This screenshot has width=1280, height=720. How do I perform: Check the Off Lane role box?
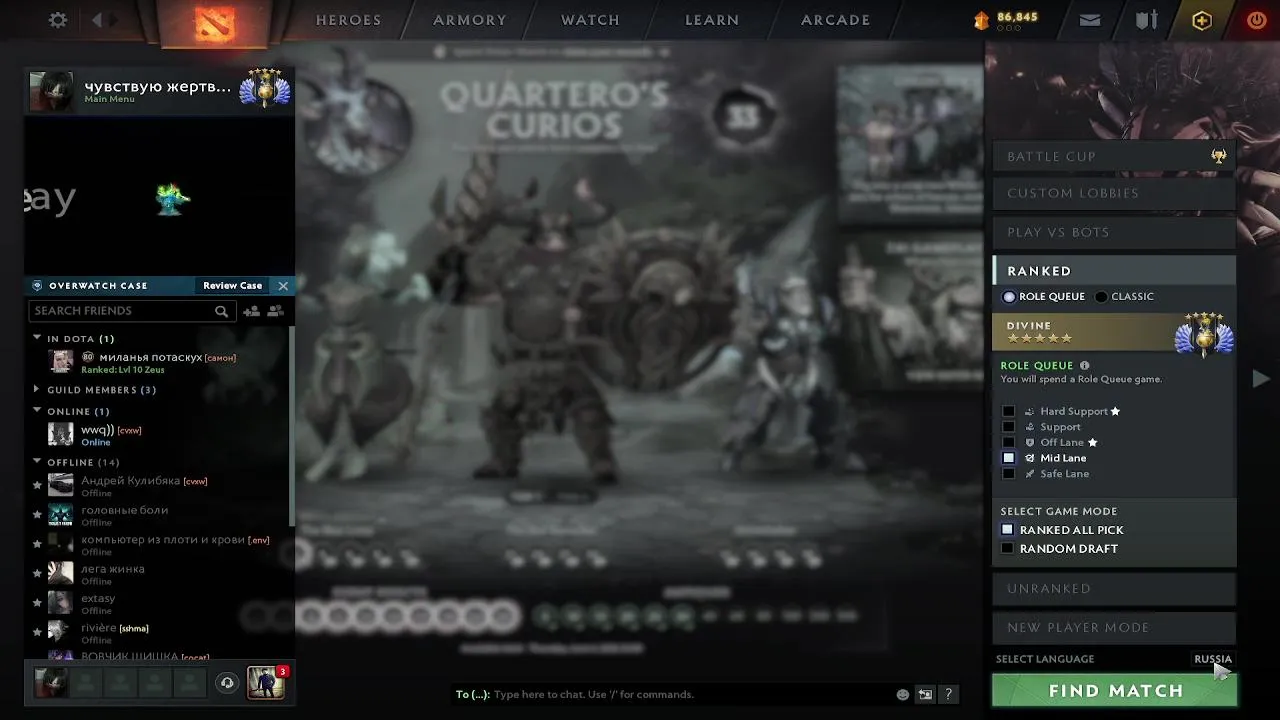(1008, 442)
